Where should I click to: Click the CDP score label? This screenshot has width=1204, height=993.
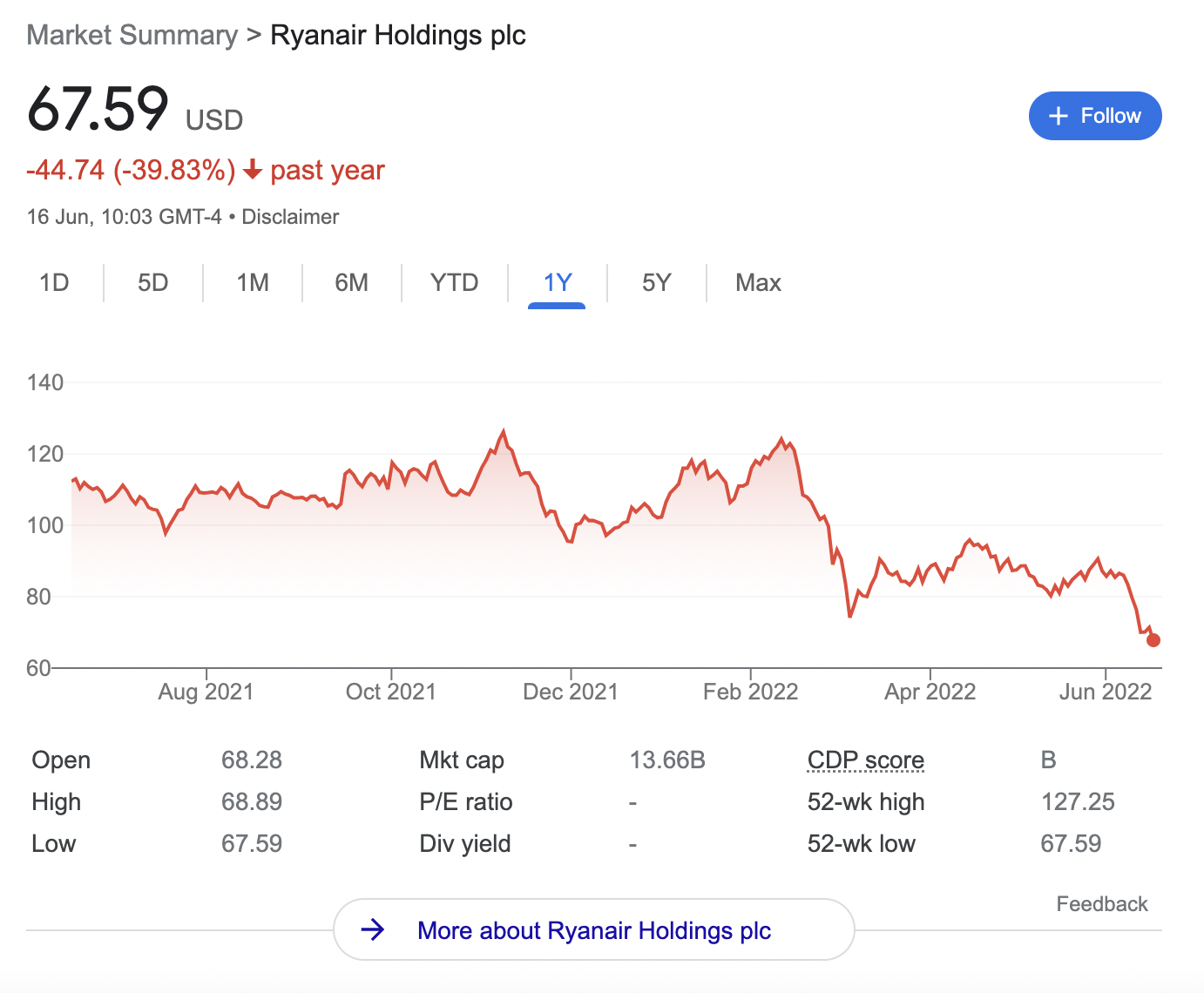[x=865, y=760]
